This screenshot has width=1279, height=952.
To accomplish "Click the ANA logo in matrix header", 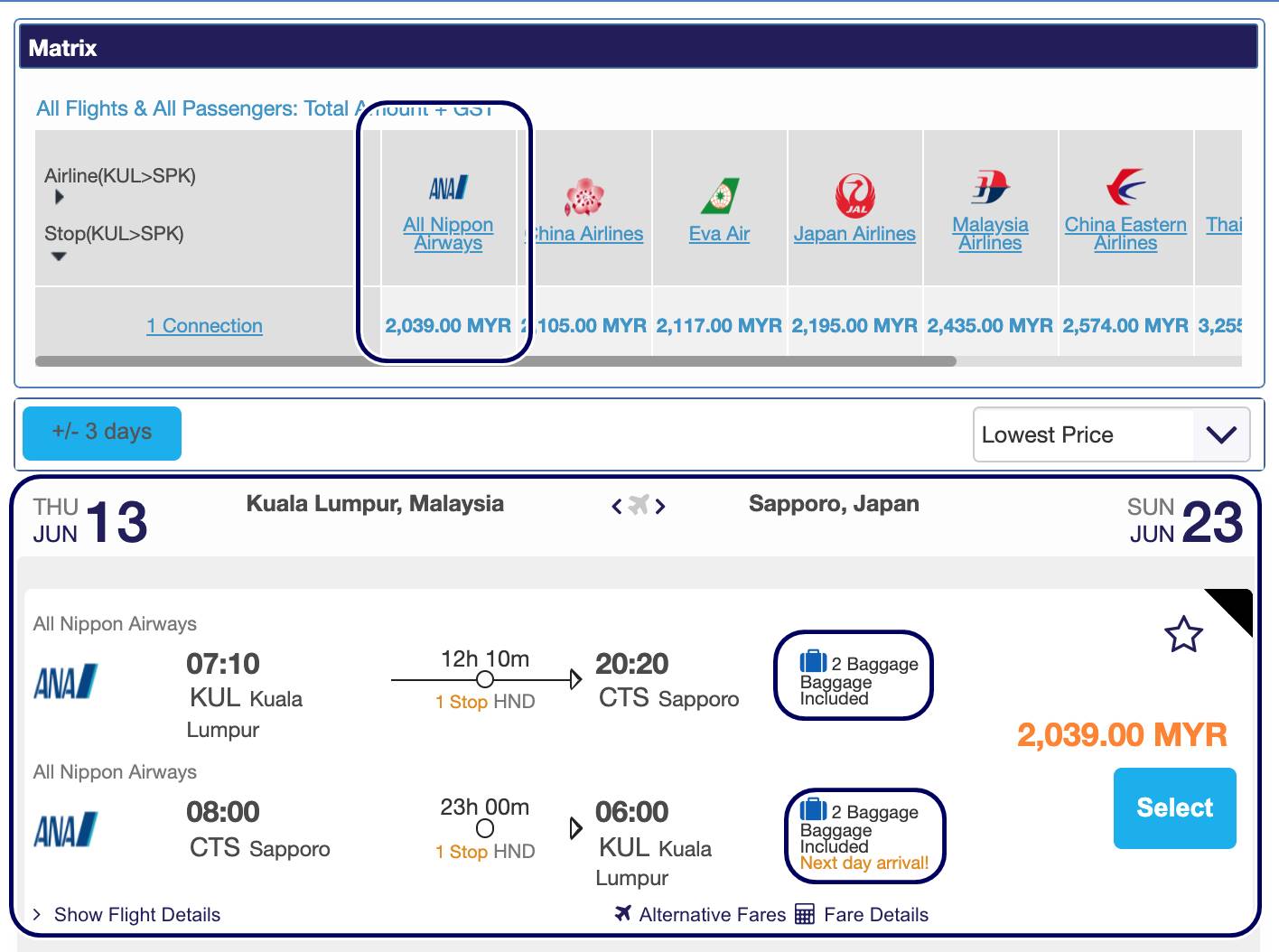I will click(448, 188).
